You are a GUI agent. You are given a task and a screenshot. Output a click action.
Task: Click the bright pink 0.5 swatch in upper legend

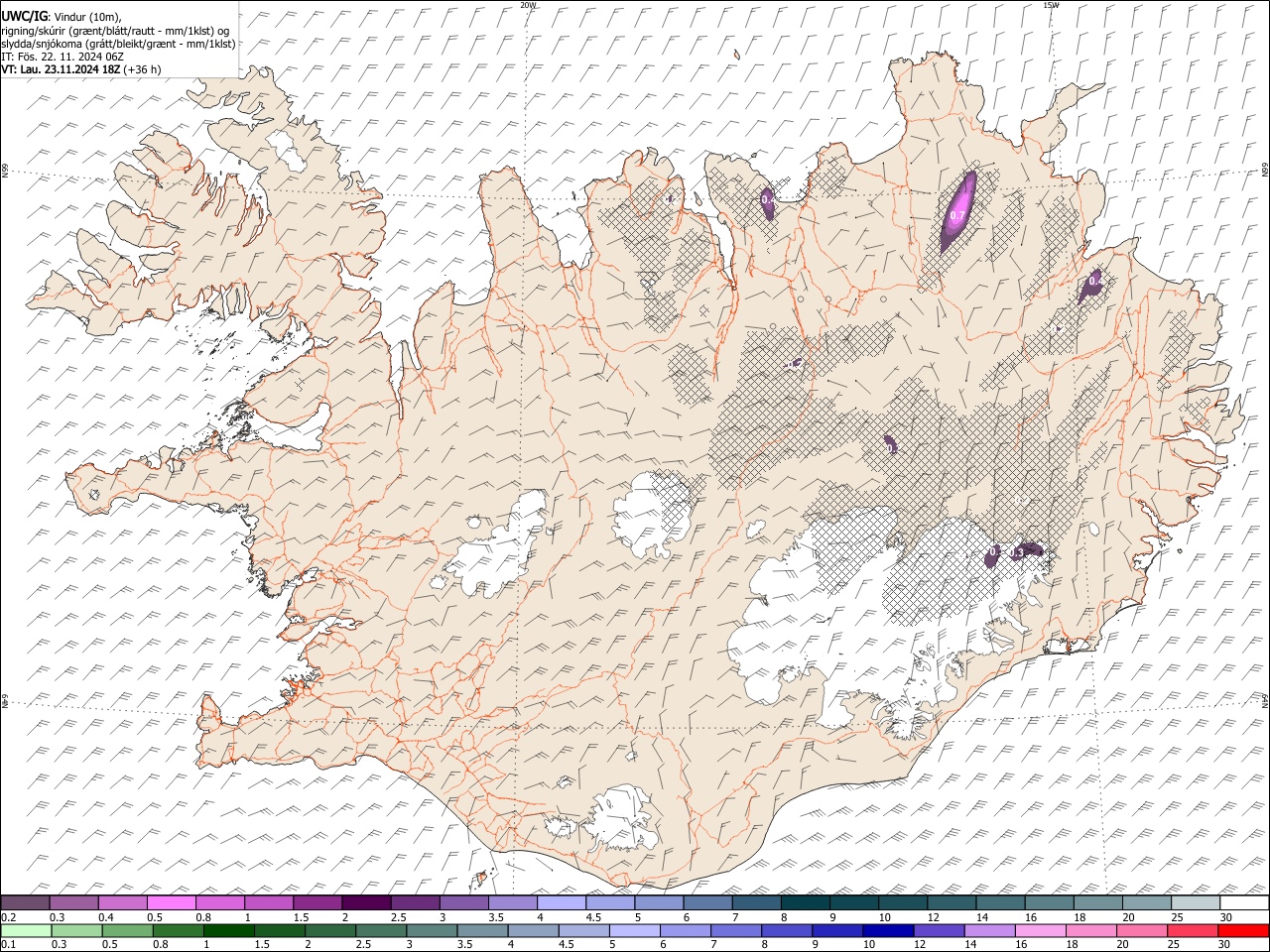point(172,902)
